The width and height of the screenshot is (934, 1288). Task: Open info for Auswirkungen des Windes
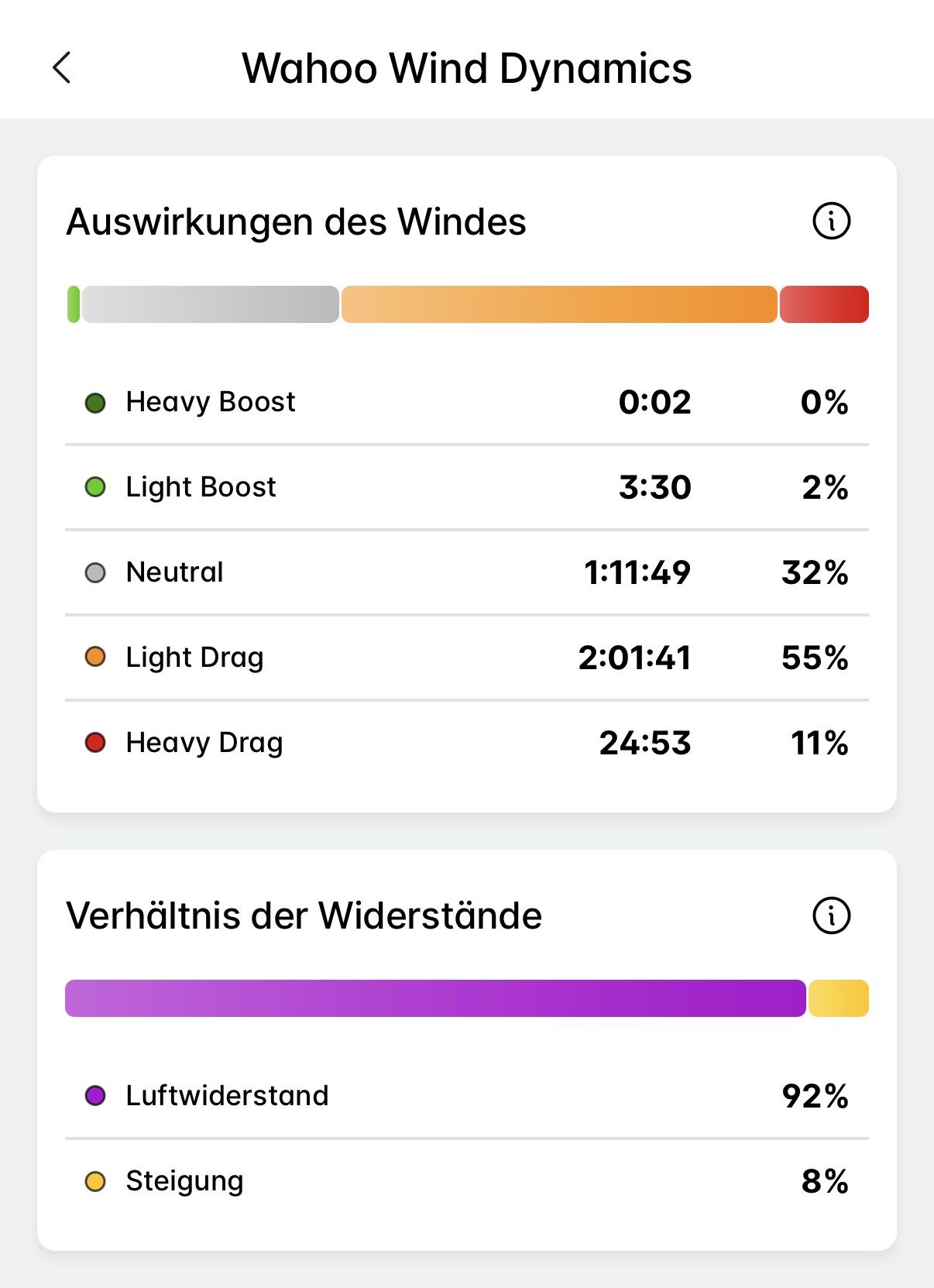(831, 222)
